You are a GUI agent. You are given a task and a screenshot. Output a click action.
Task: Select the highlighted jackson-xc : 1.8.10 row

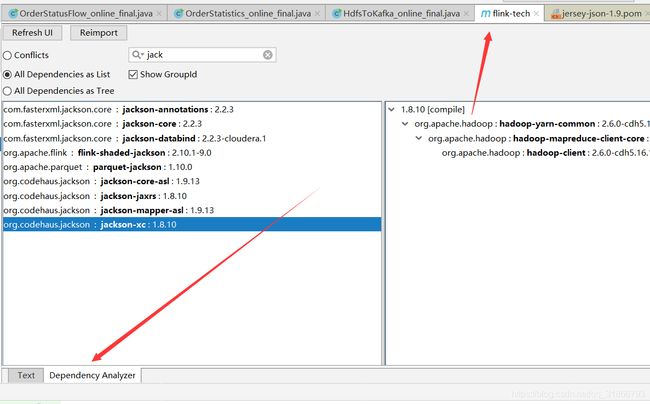[192, 225]
